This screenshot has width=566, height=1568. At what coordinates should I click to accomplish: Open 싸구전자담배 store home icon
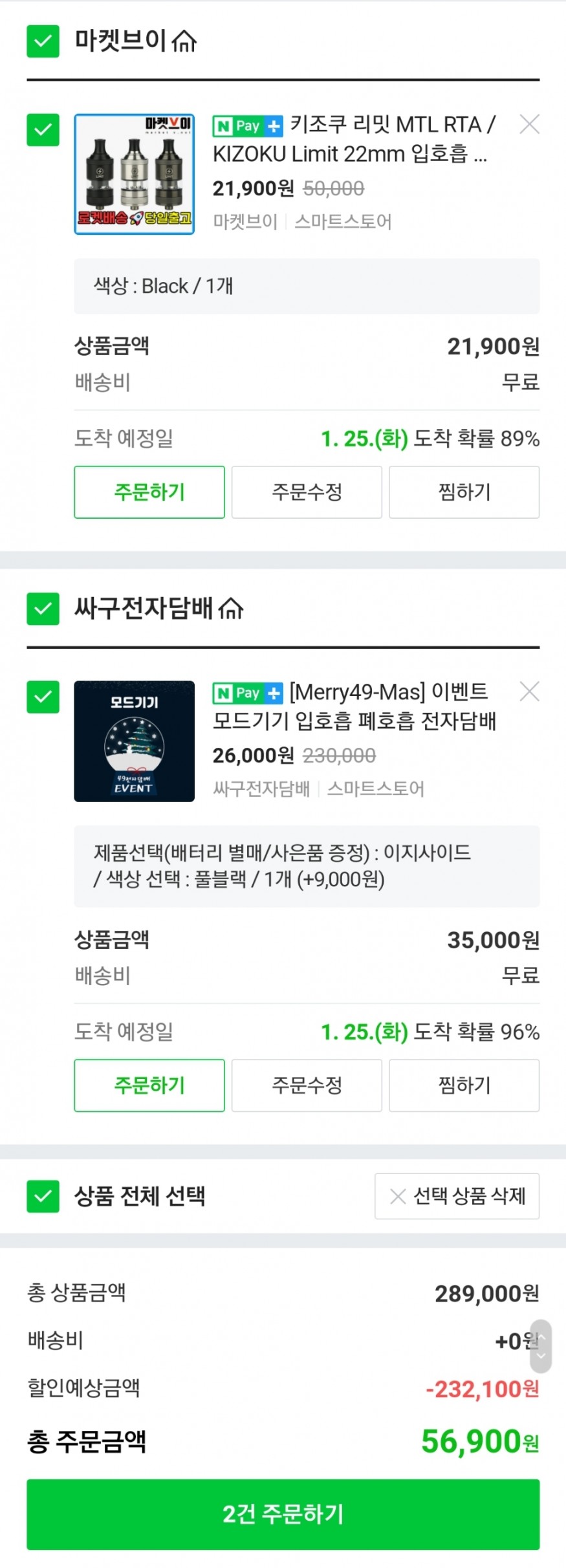231,609
